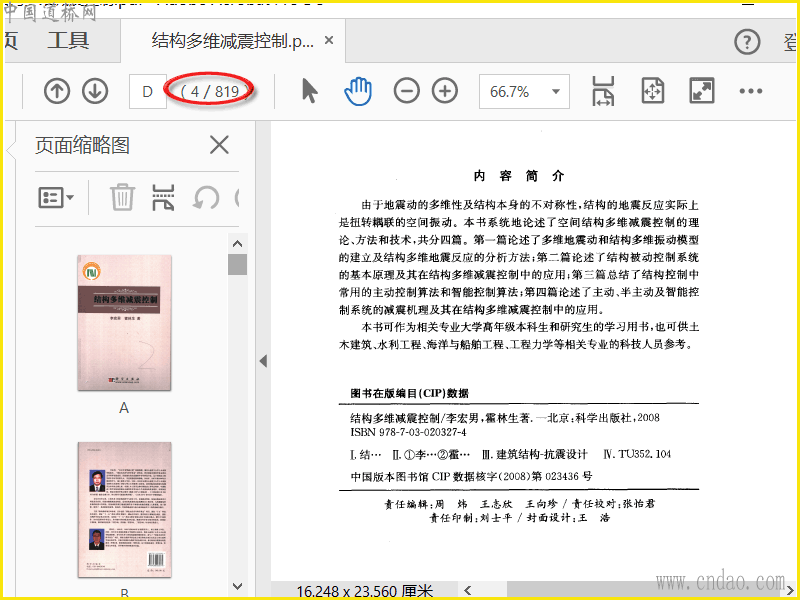Go to previous page with up arrow

(57, 91)
